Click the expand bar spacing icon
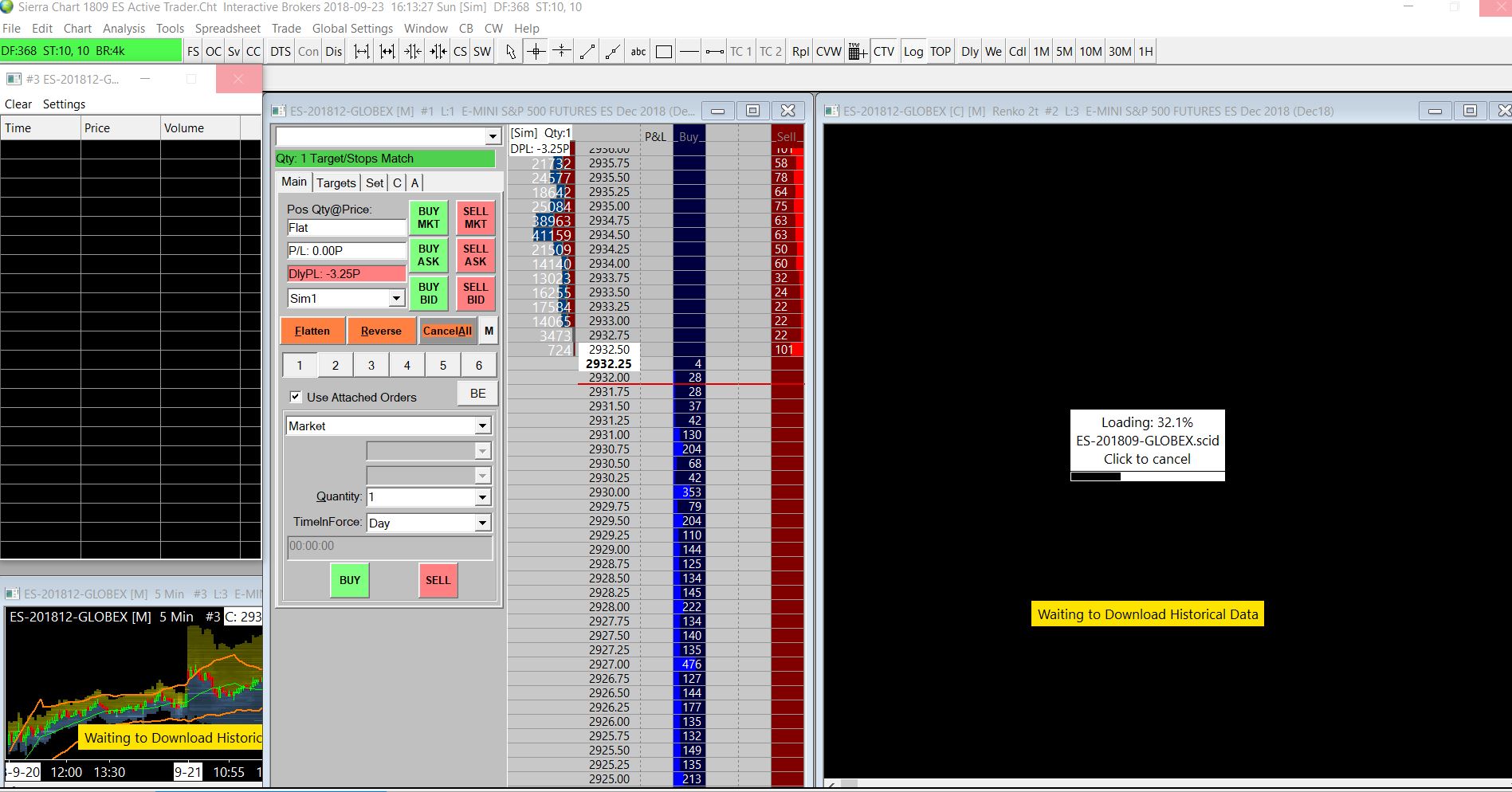 362,52
